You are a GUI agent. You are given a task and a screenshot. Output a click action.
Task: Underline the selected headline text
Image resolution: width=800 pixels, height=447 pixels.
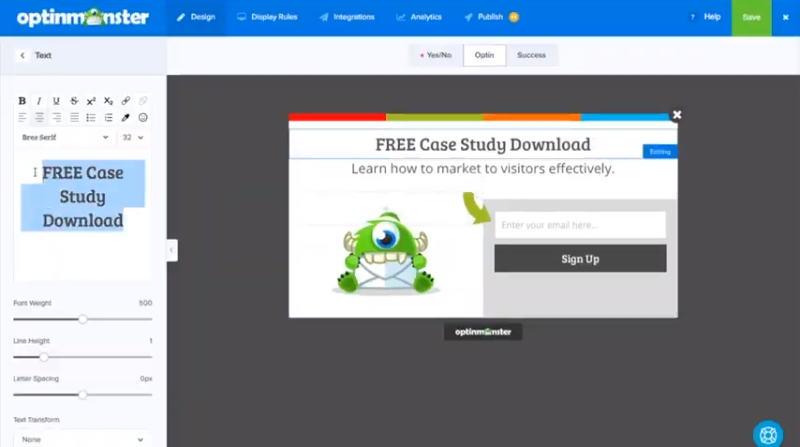coord(56,101)
